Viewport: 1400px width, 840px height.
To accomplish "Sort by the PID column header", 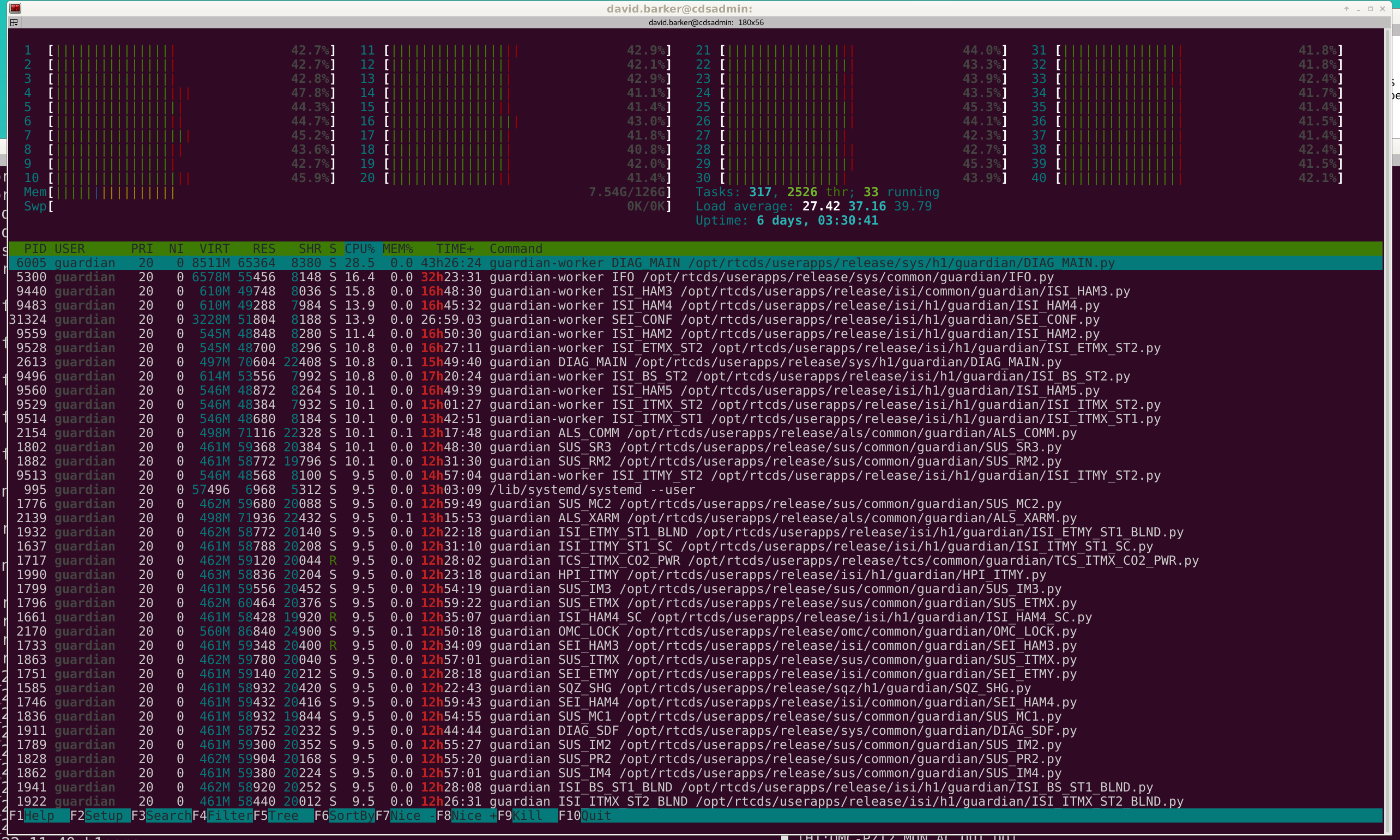I will pyautogui.click(x=35, y=249).
